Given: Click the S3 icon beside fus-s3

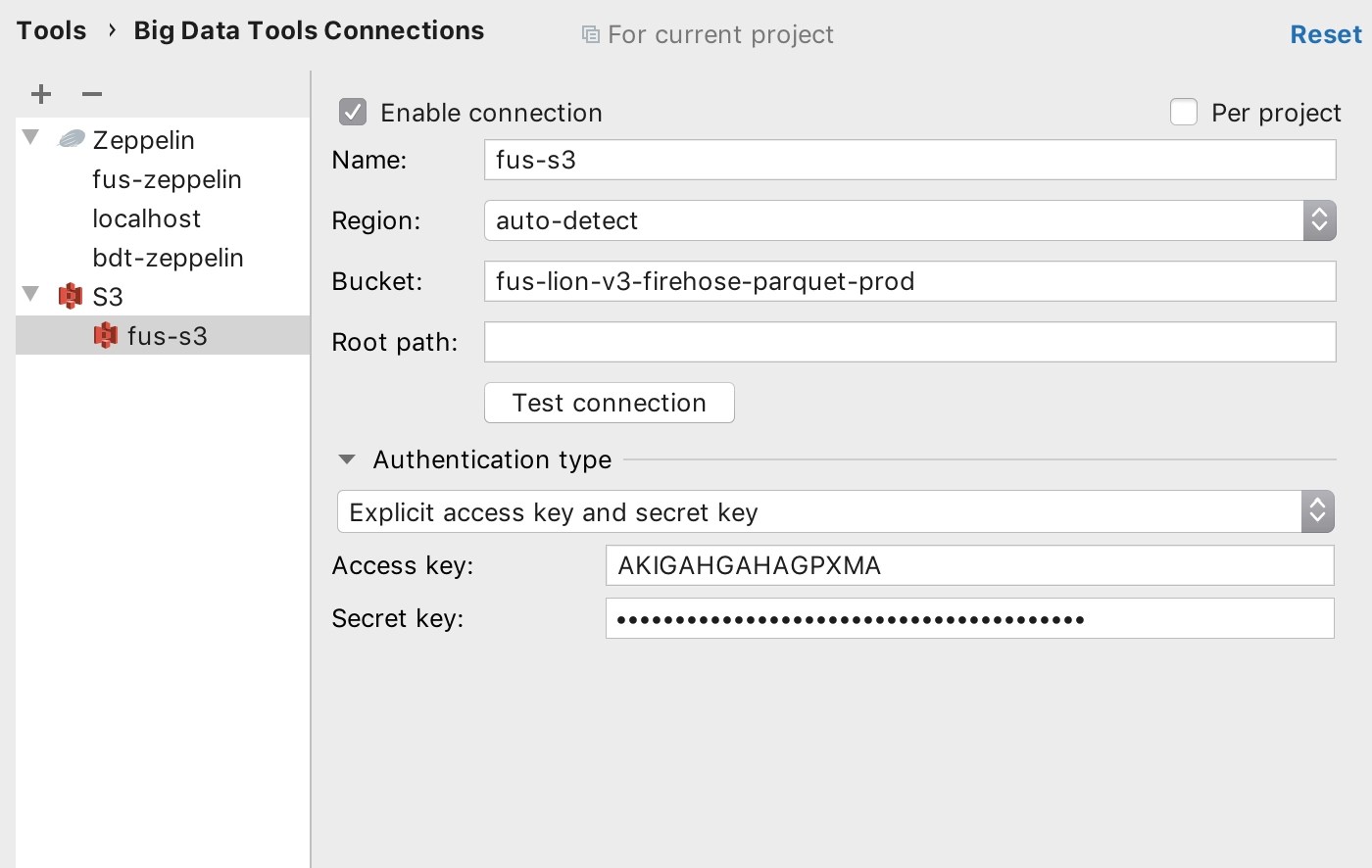Looking at the screenshot, I should pyautogui.click(x=106, y=335).
